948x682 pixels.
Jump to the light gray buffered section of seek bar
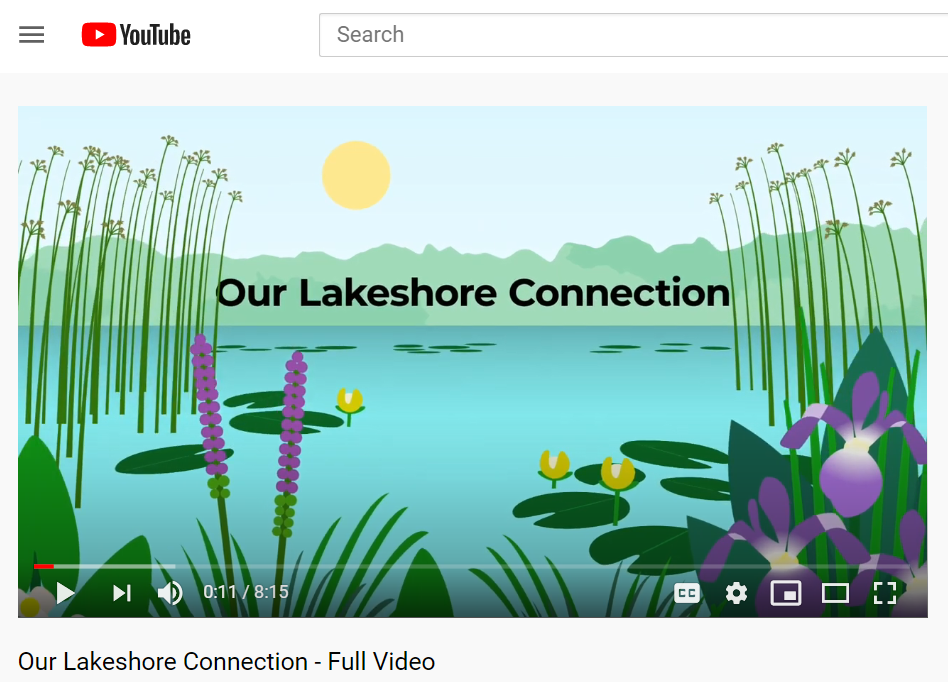115,567
